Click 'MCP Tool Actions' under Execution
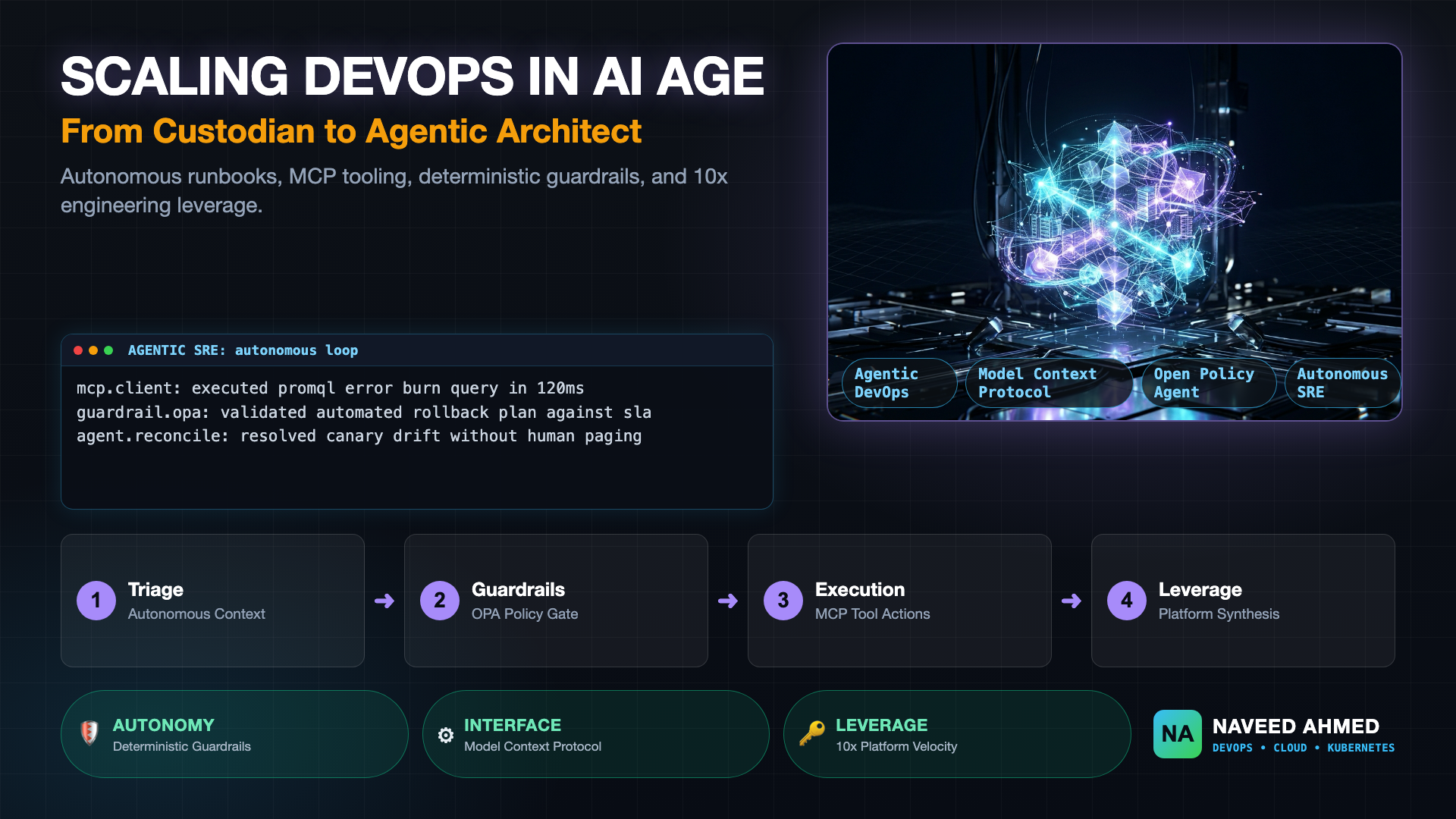The image size is (1456, 819). coord(872,614)
